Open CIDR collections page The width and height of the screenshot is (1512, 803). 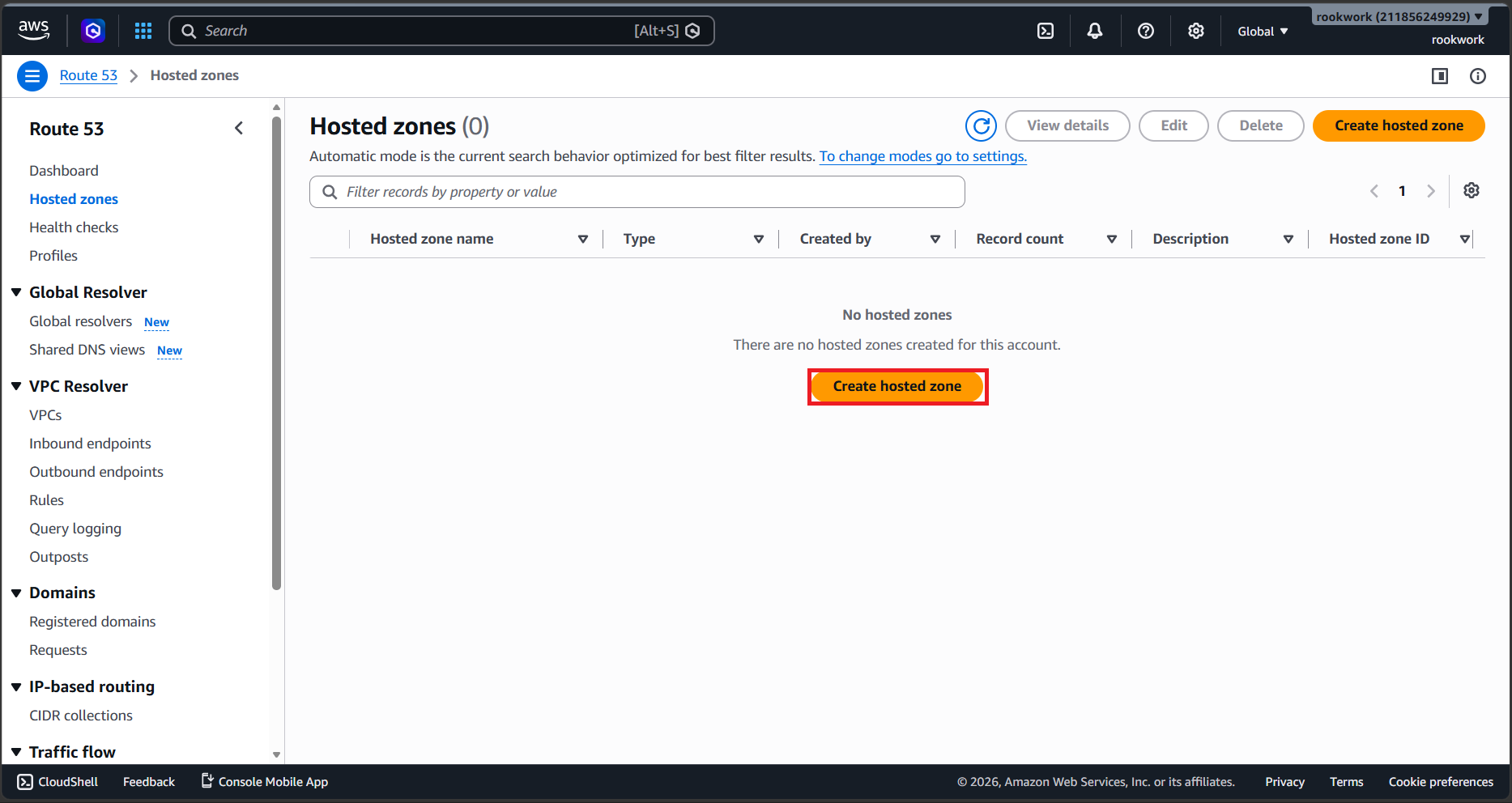[81, 716]
